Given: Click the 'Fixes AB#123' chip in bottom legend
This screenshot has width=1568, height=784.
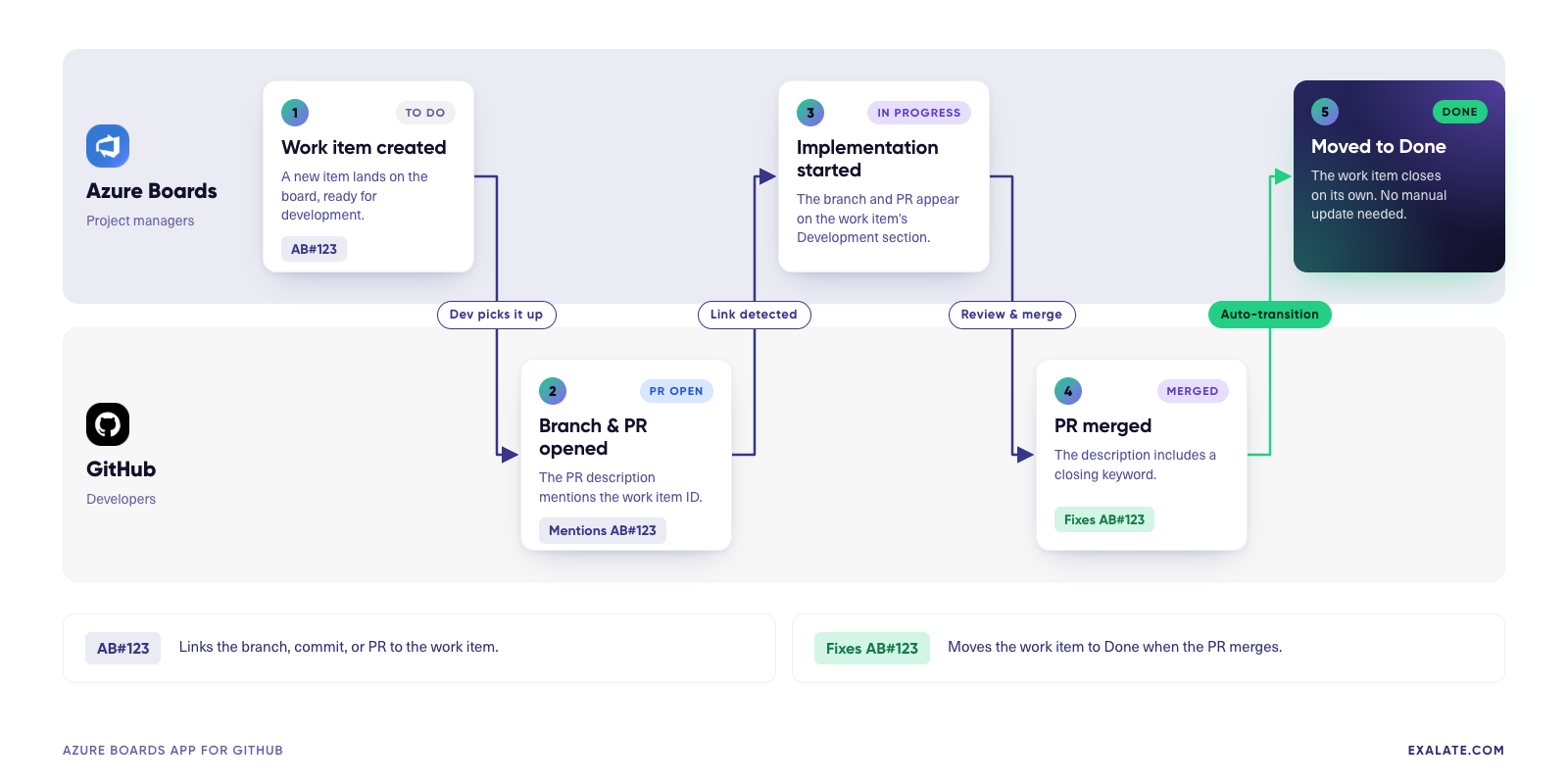Looking at the screenshot, I should [x=872, y=648].
